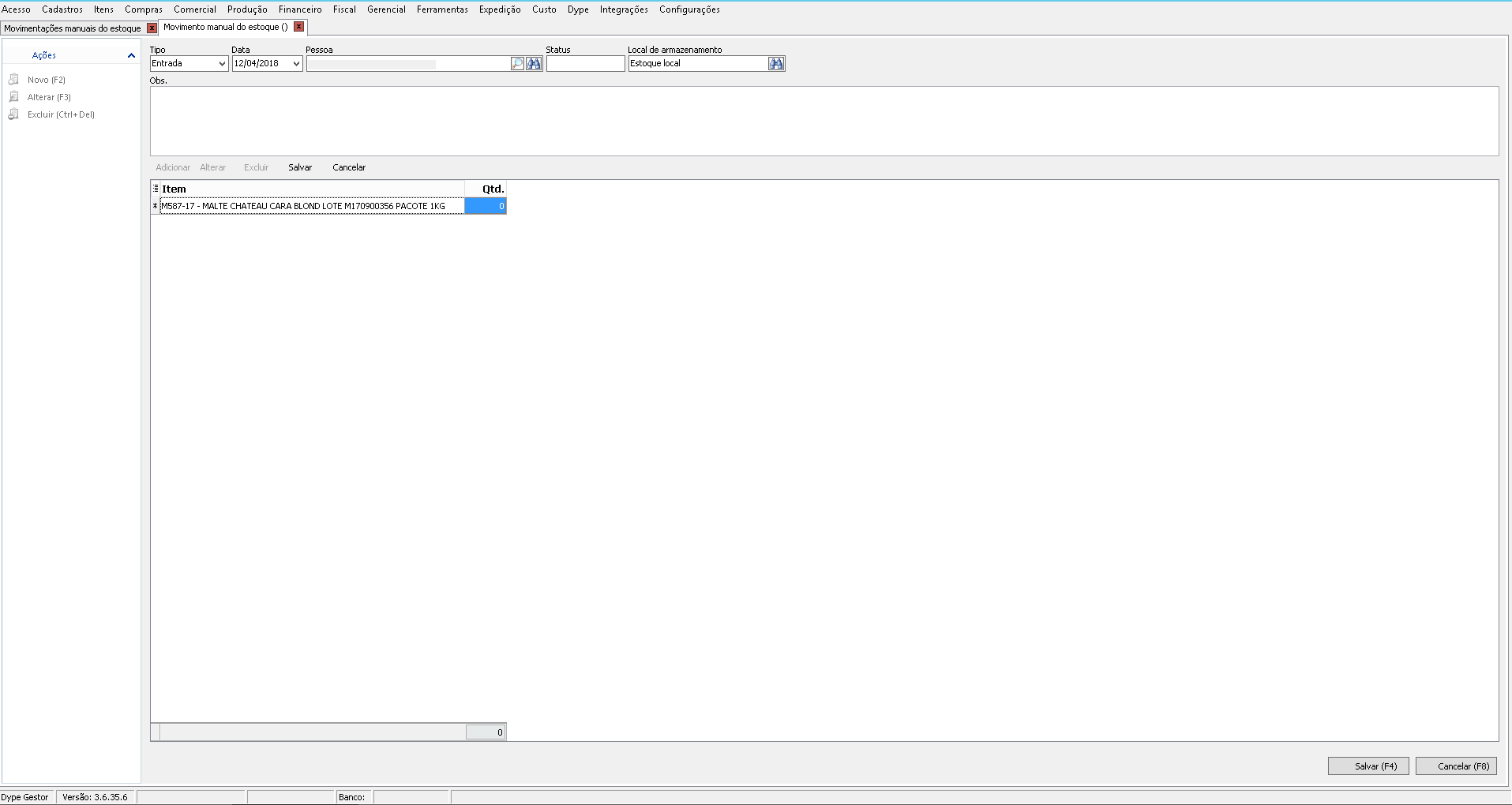Switch to Movimentações manuais do estoque tab
Image resolution: width=1512 pixels, height=805 pixels.
coord(73,28)
